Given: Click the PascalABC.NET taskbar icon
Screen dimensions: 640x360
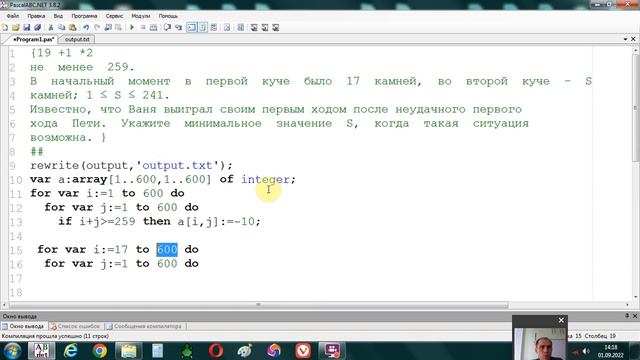Looking at the screenshot, I should [42, 351].
